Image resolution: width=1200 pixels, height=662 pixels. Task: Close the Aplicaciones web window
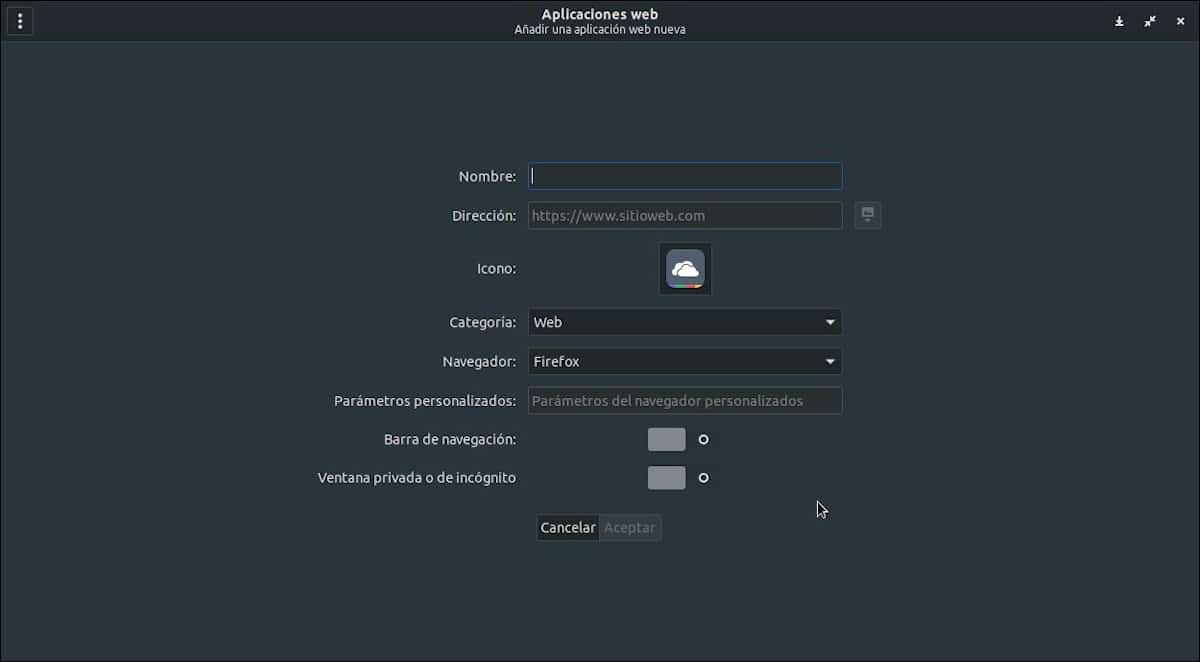[1179, 20]
